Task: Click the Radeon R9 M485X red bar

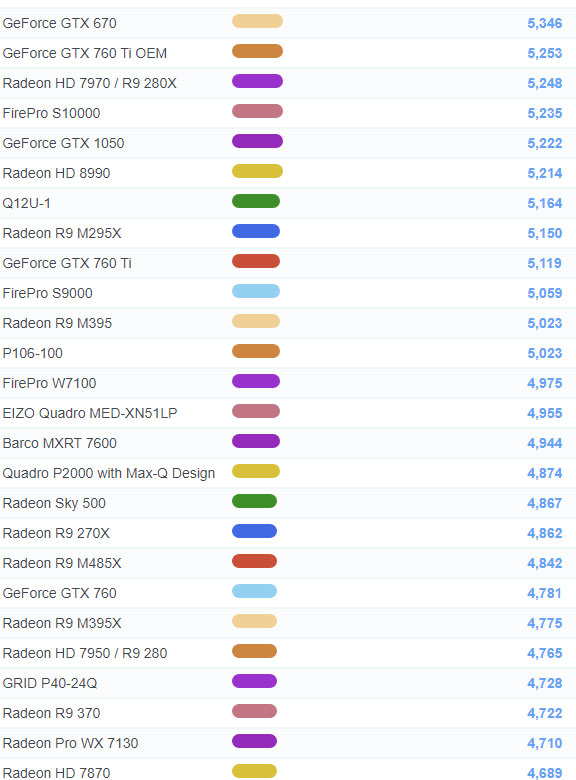Action: pyautogui.click(x=254, y=561)
